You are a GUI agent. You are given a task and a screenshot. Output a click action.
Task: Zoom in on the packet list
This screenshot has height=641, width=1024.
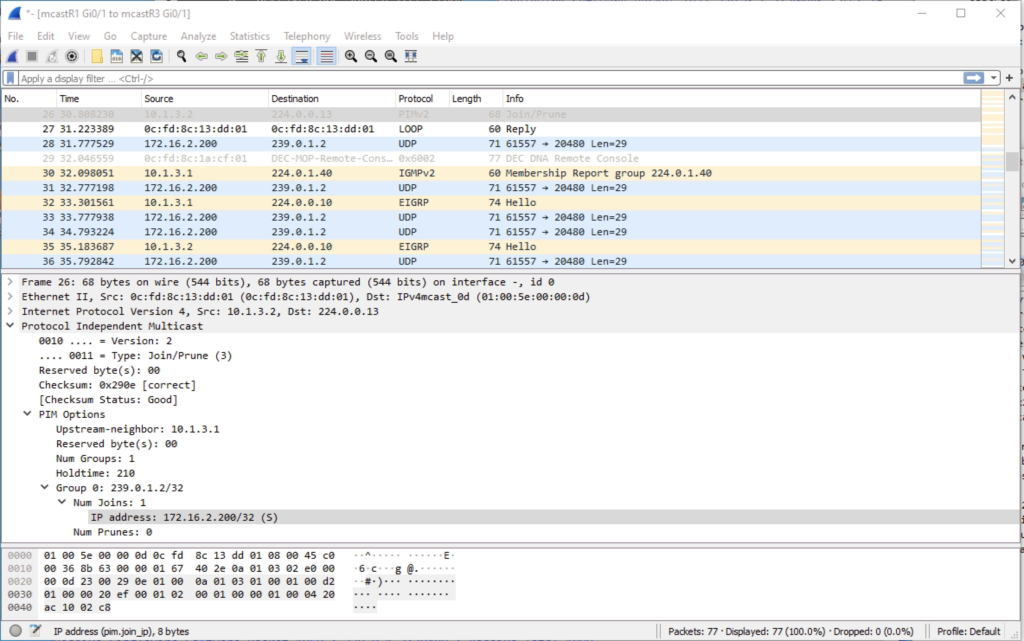point(349,56)
